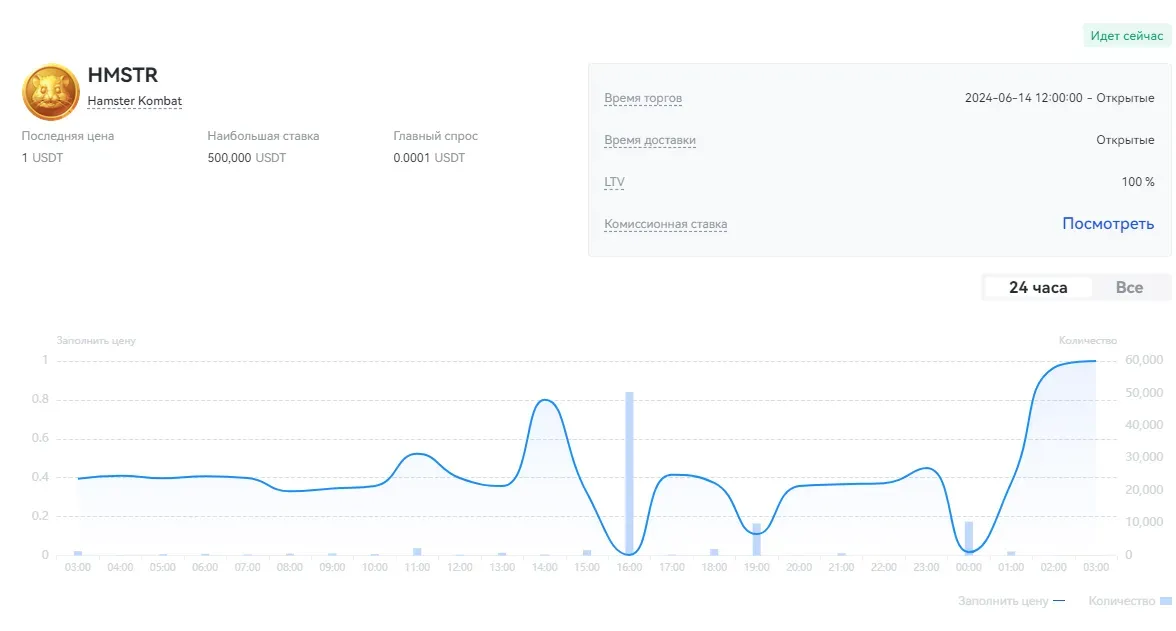This screenshot has height=631, width=1176.
Task: Switch to the 24 часа tab
Action: (1037, 288)
